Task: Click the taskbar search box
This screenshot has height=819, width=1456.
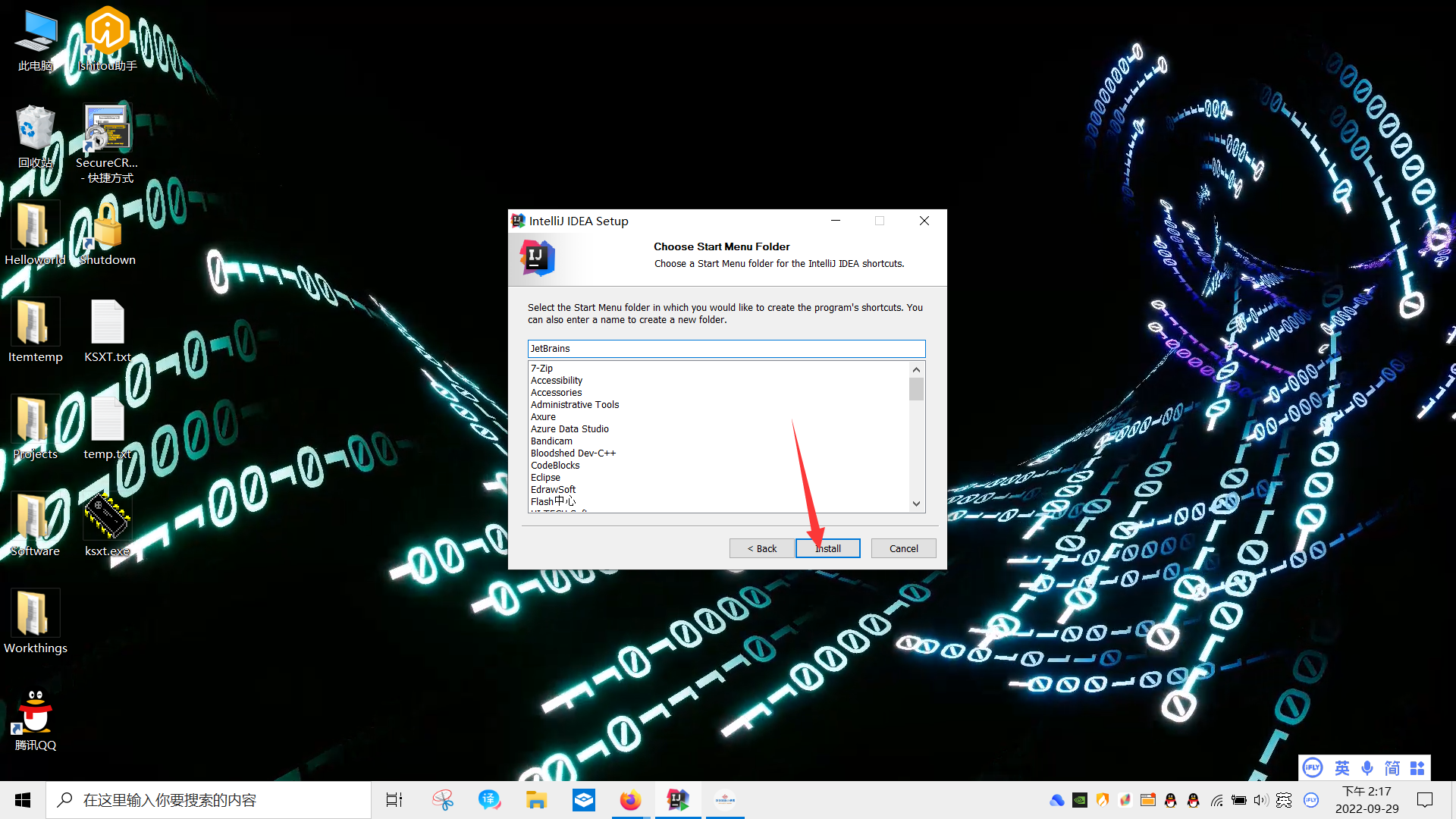Action: (x=209, y=800)
